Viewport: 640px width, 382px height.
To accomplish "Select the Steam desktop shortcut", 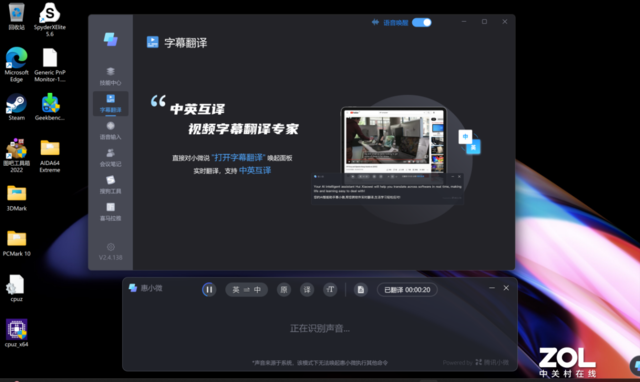I will [16, 107].
